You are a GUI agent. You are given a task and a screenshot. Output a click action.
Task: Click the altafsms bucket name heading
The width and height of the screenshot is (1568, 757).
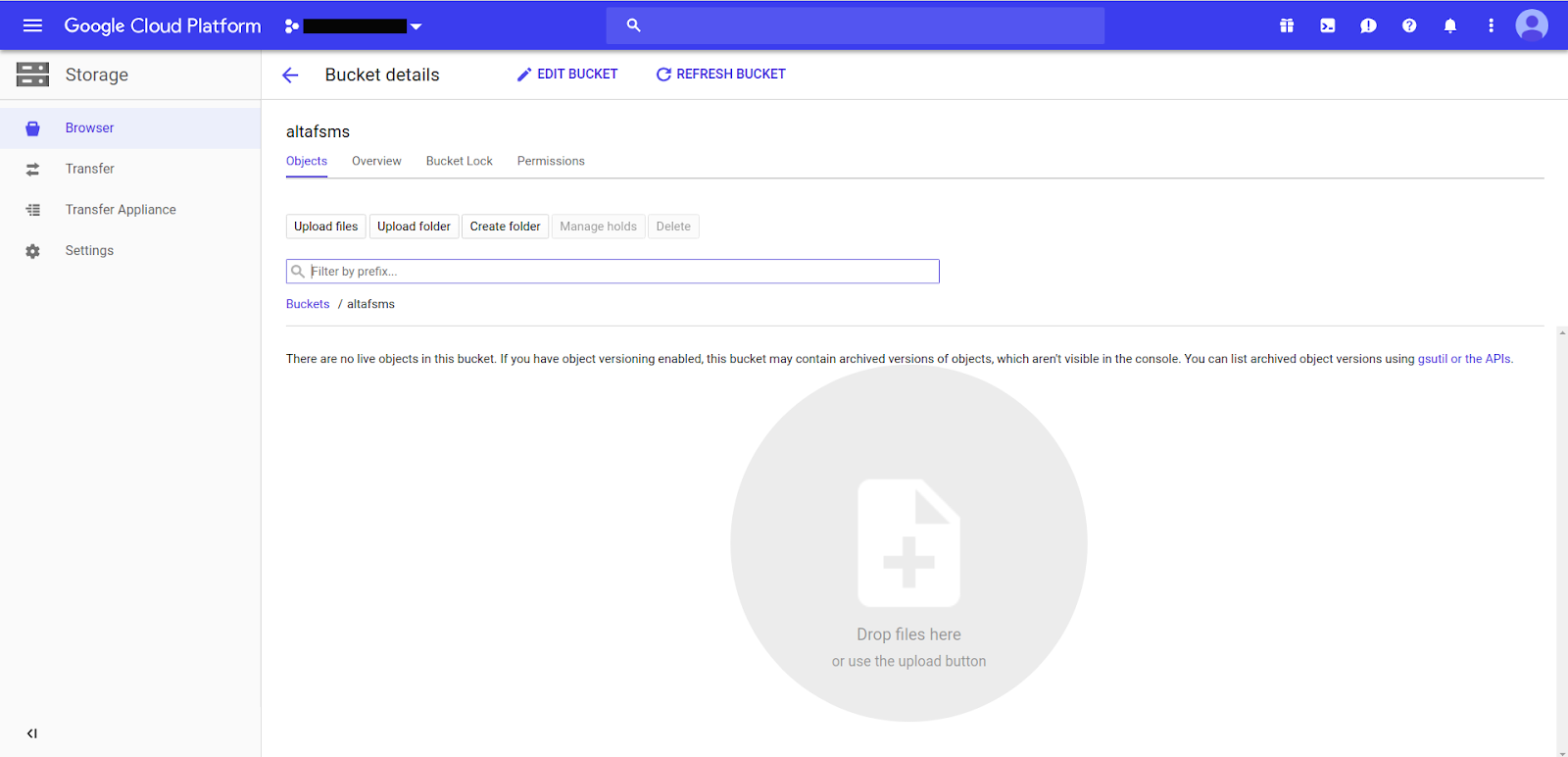[318, 131]
